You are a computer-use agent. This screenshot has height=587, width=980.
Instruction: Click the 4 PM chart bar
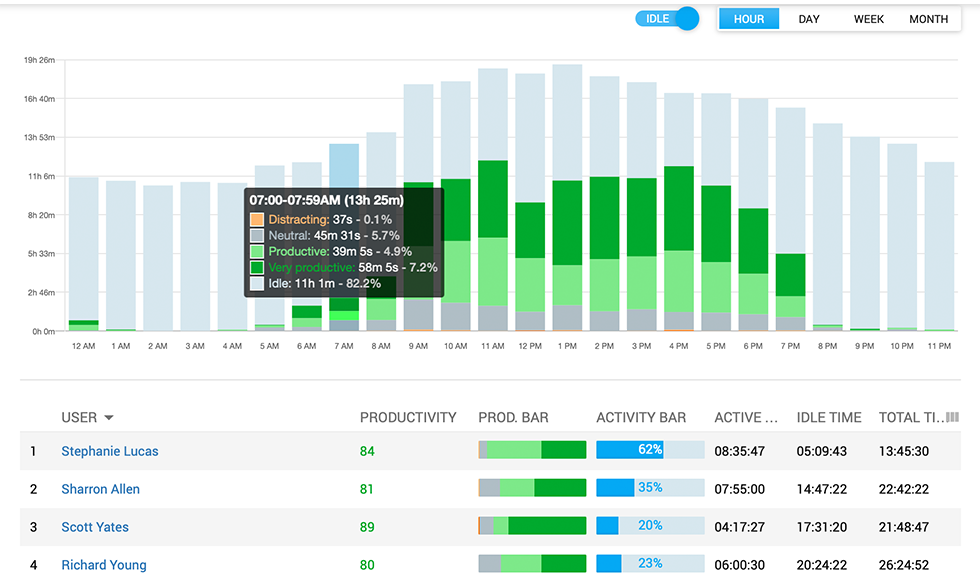(x=679, y=212)
